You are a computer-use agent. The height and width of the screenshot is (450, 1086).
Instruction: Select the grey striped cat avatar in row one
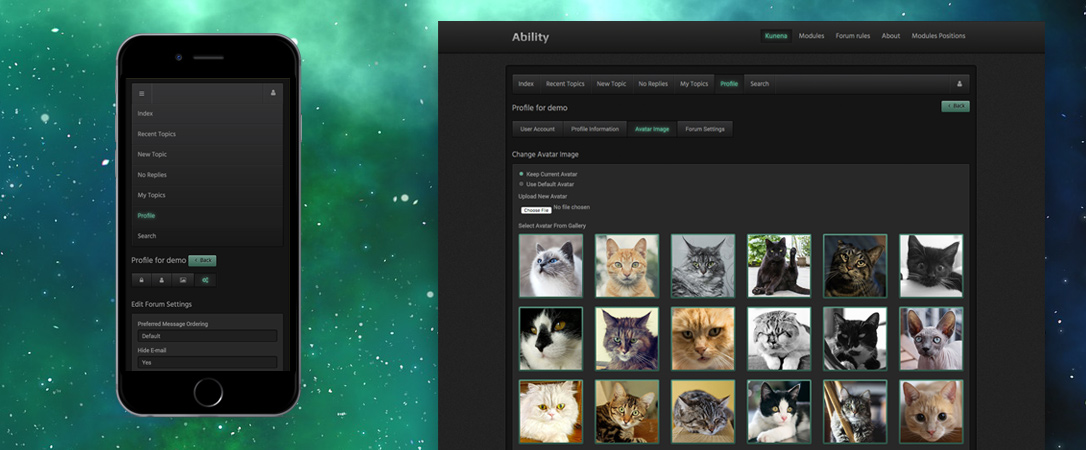pyautogui.click(x=703, y=266)
